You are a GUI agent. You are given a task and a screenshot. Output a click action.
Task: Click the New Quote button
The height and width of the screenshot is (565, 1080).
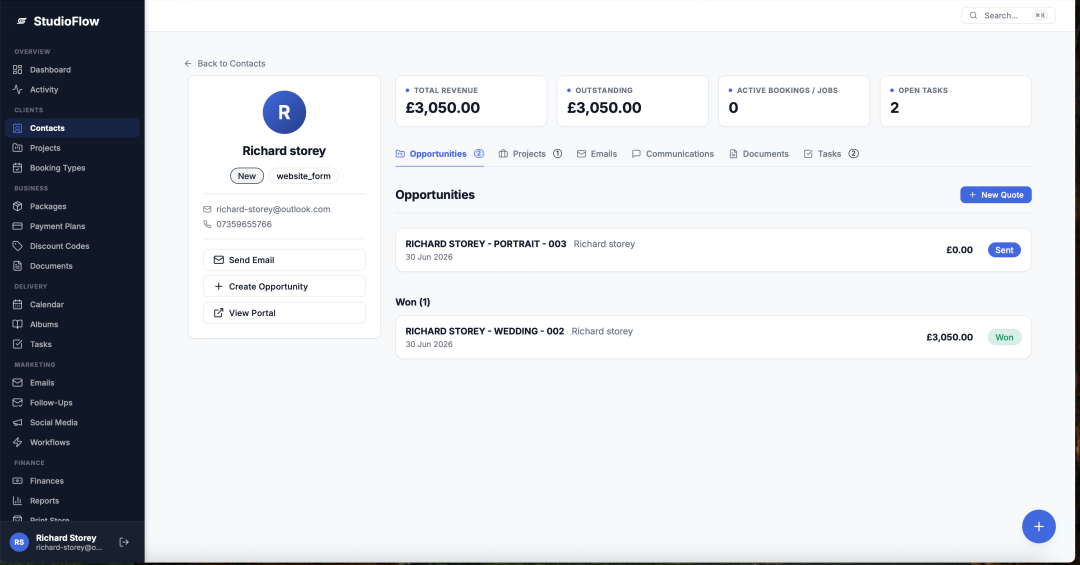coord(996,195)
